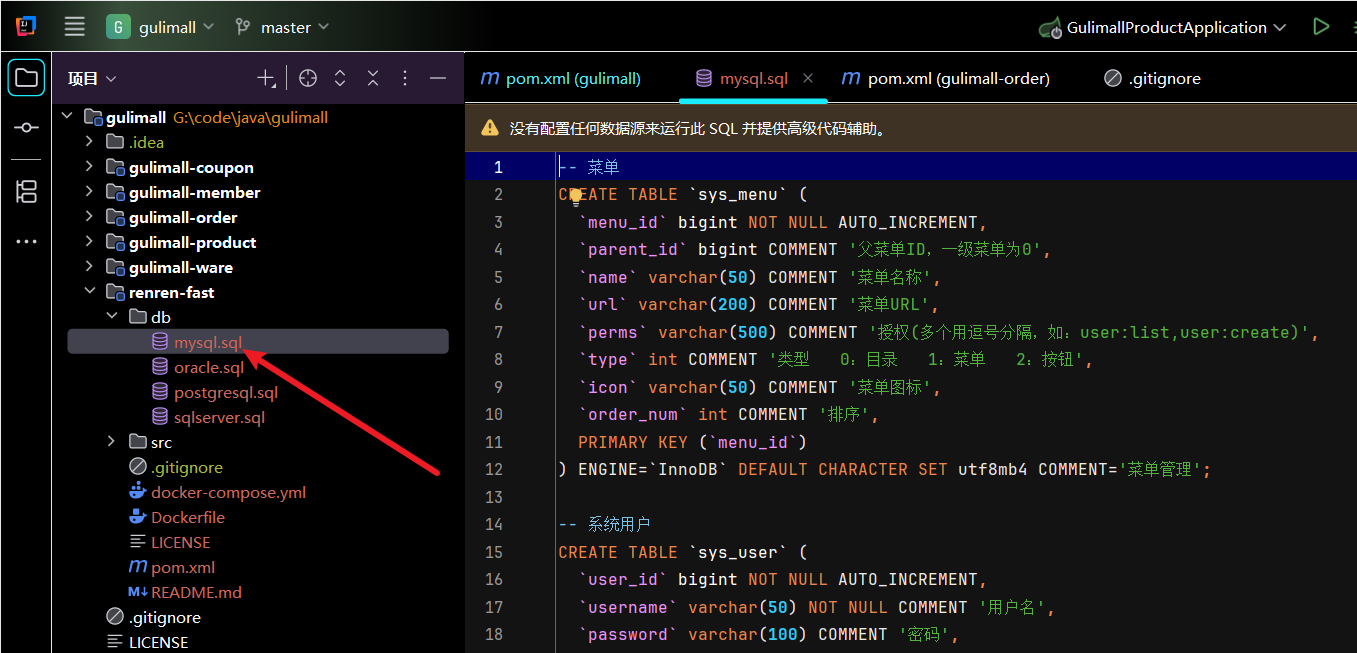The height and width of the screenshot is (653, 1357).
Task: Switch to pom.xml (gulimall-order) tab
Action: (946, 78)
